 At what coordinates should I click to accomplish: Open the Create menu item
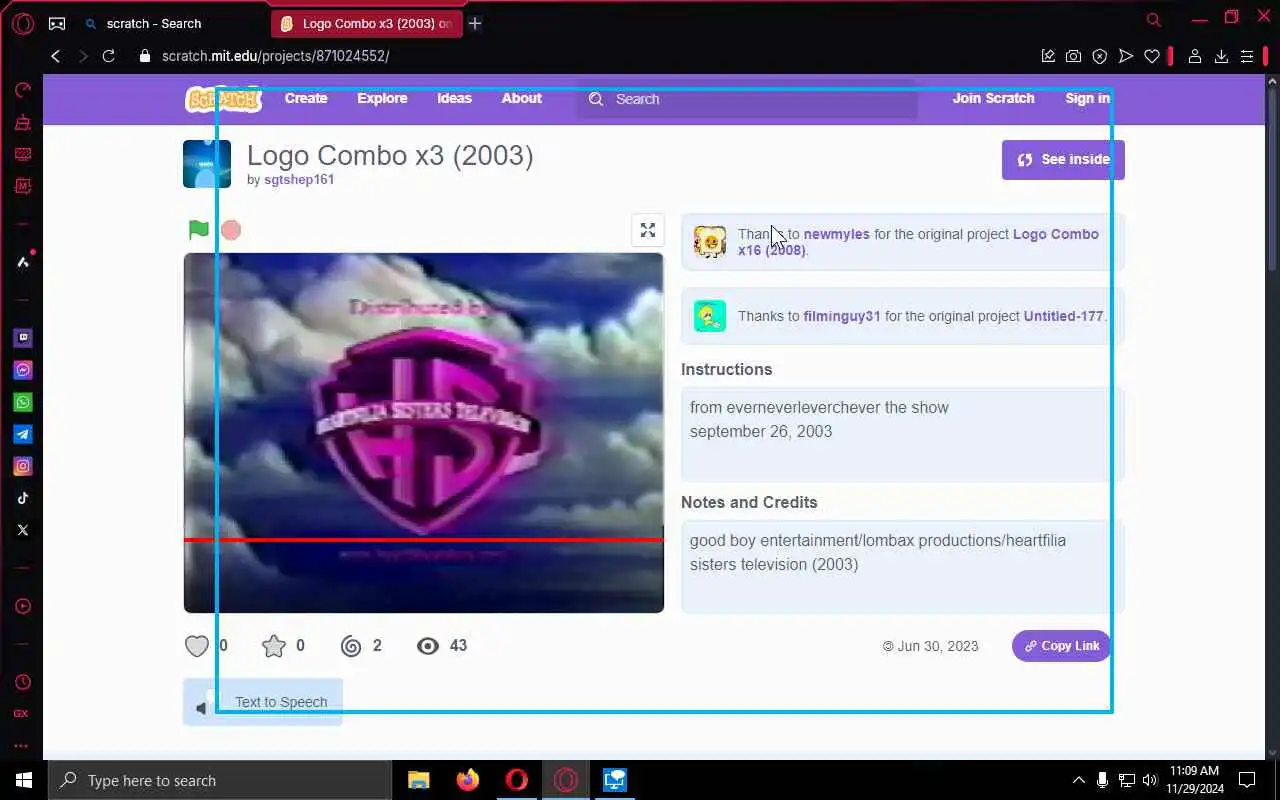click(306, 98)
